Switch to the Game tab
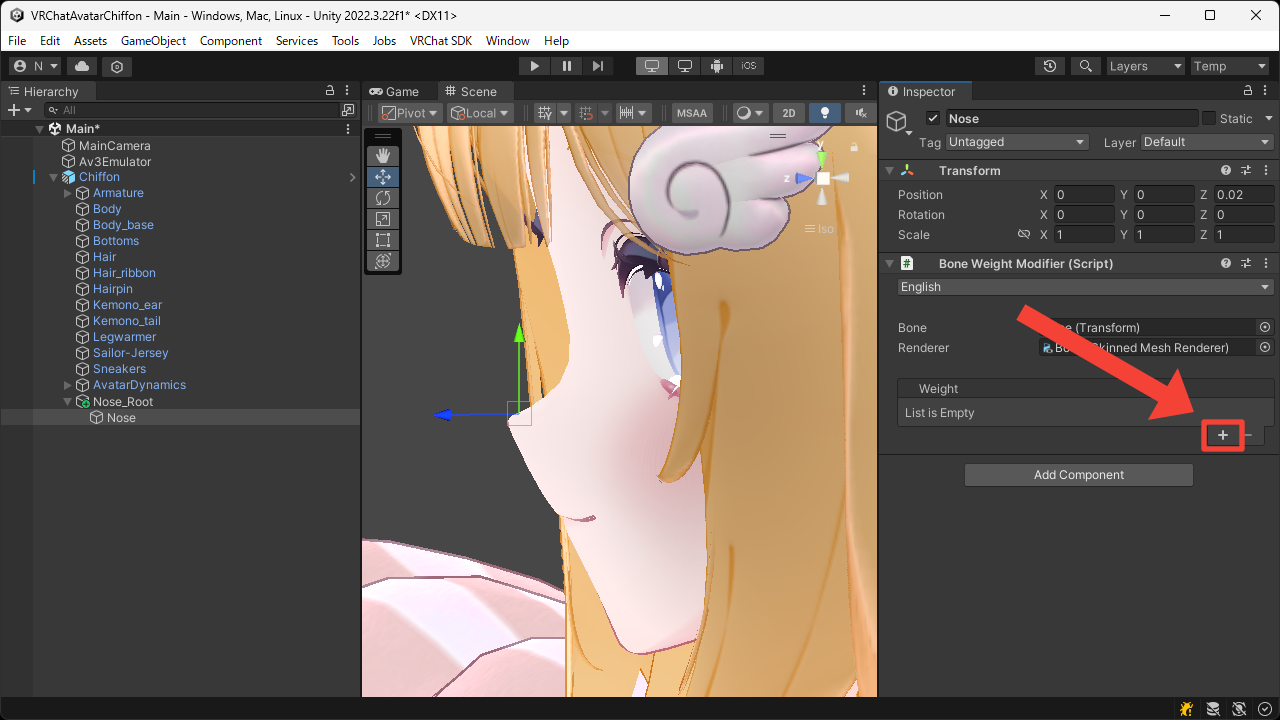Image resolution: width=1280 pixels, height=720 pixels. point(398,90)
